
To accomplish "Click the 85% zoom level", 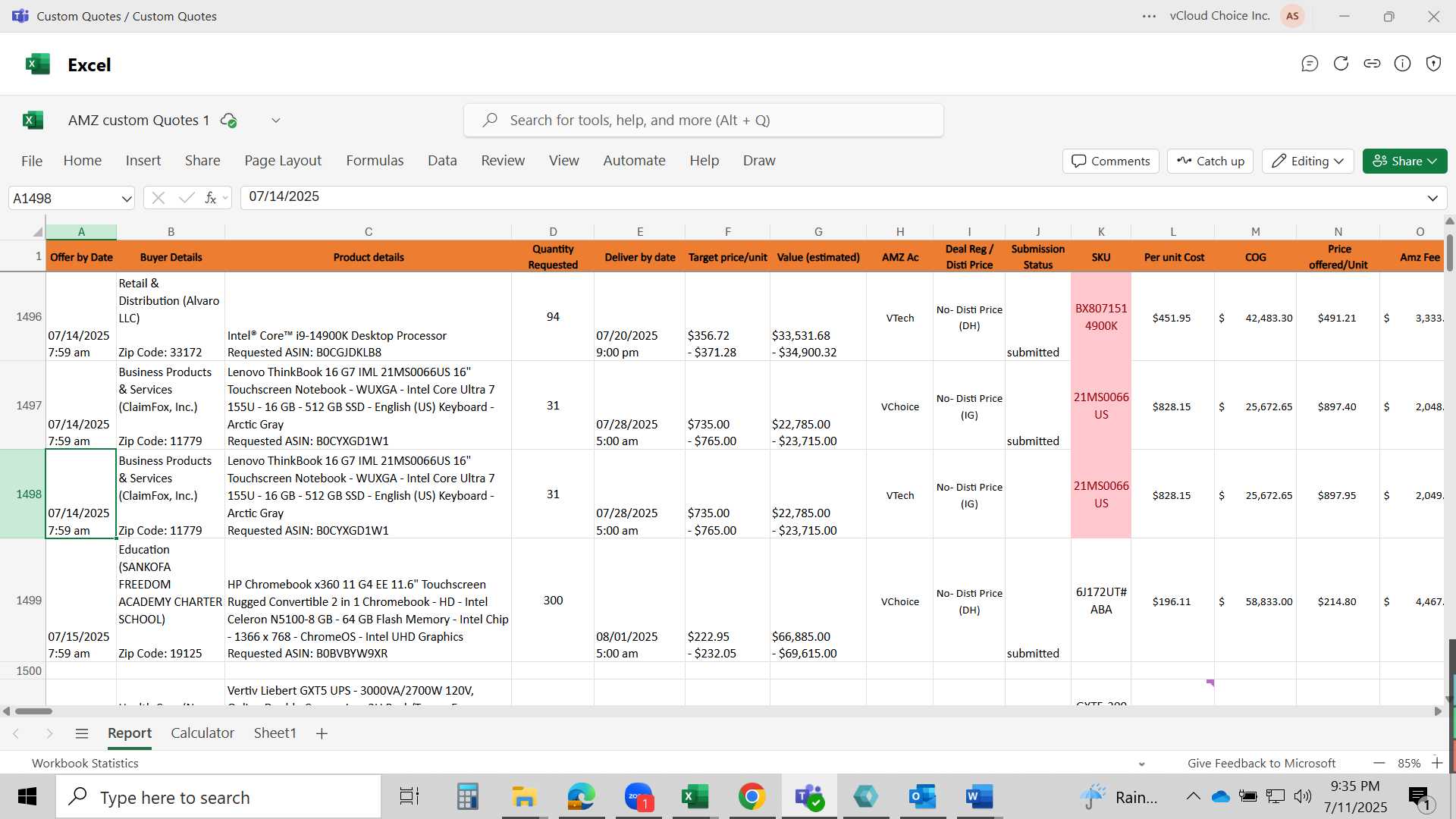I will click(x=1409, y=764).
